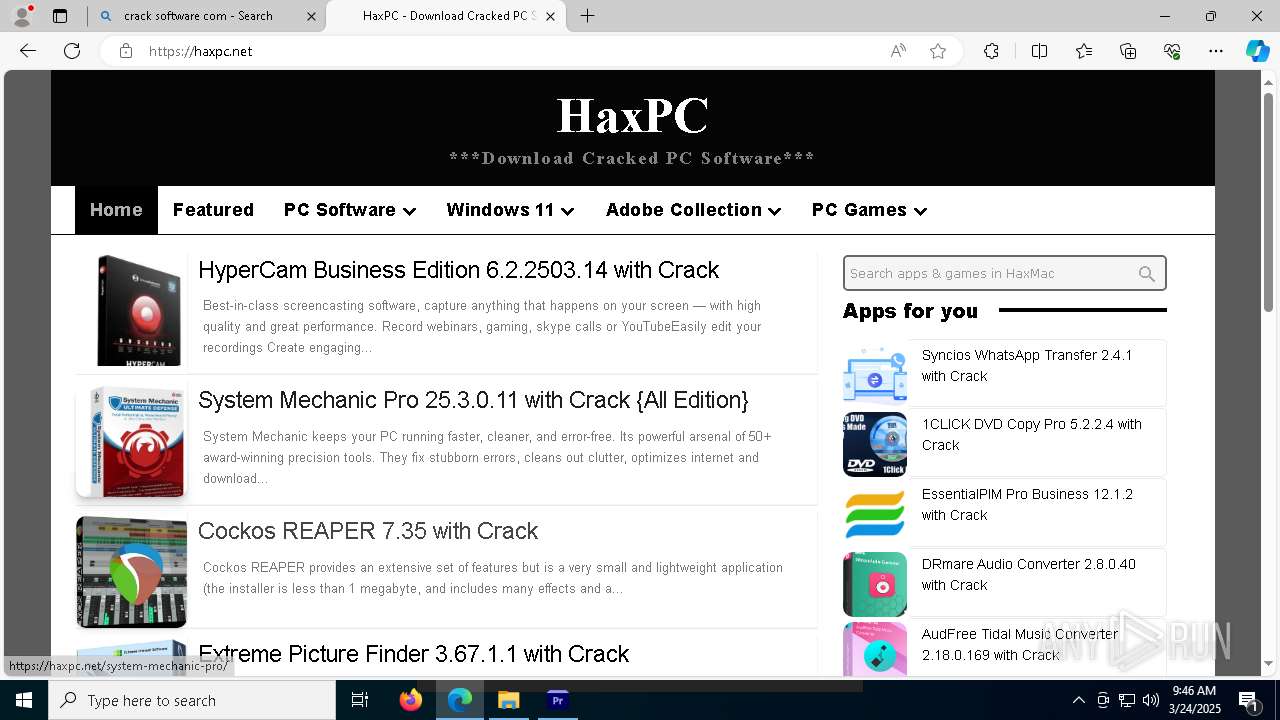Open the Extensions puzzle icon

[991, 51]
